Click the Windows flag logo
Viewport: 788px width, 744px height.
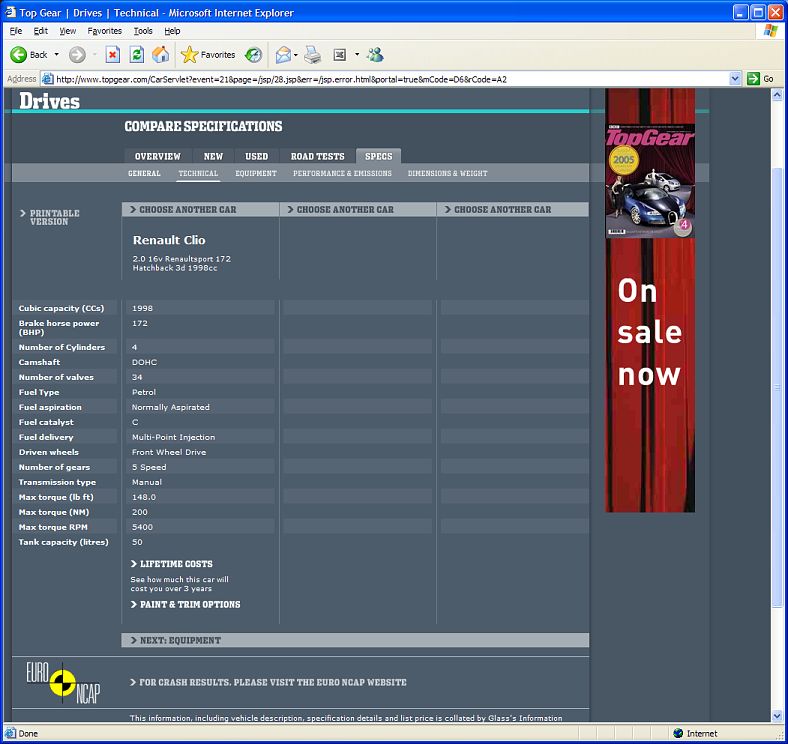tap(770, 31)
